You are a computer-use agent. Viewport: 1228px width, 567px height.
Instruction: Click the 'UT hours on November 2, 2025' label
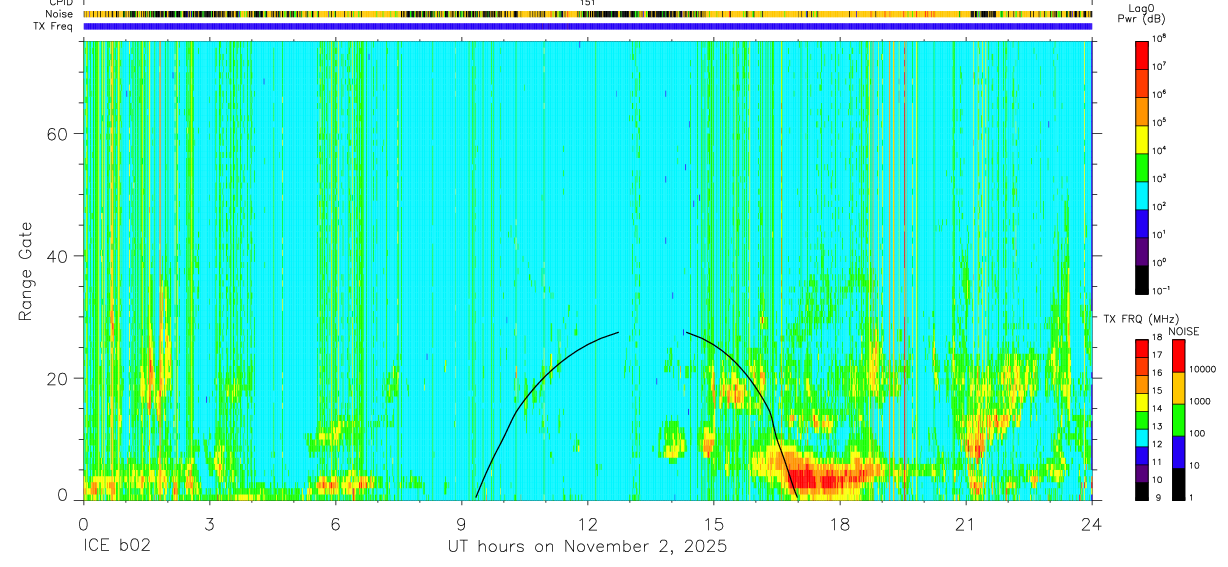click(x=587, y=547)
